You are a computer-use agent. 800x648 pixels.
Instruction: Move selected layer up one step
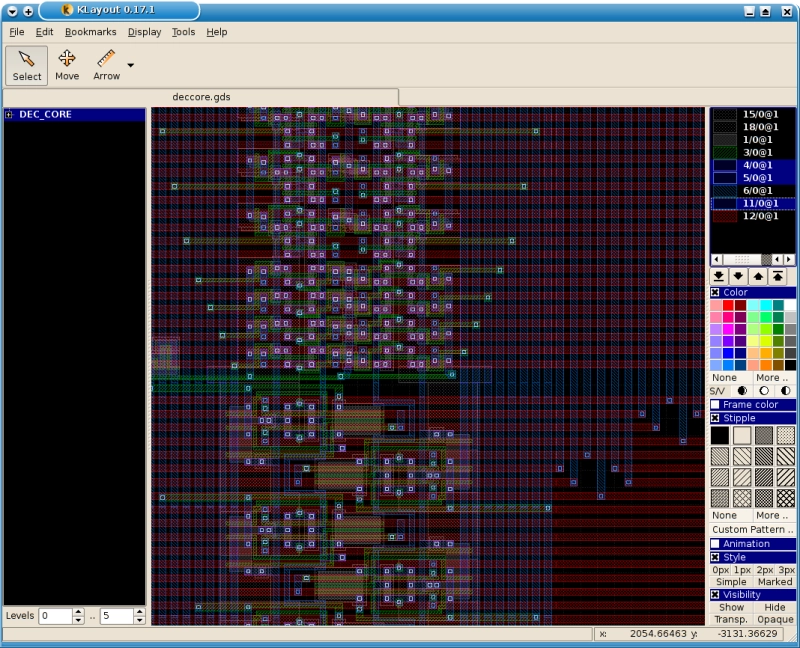(758, 277)
